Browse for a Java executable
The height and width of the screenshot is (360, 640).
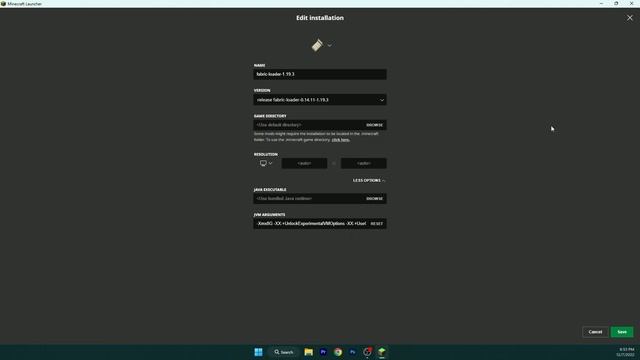coord(374,199)
